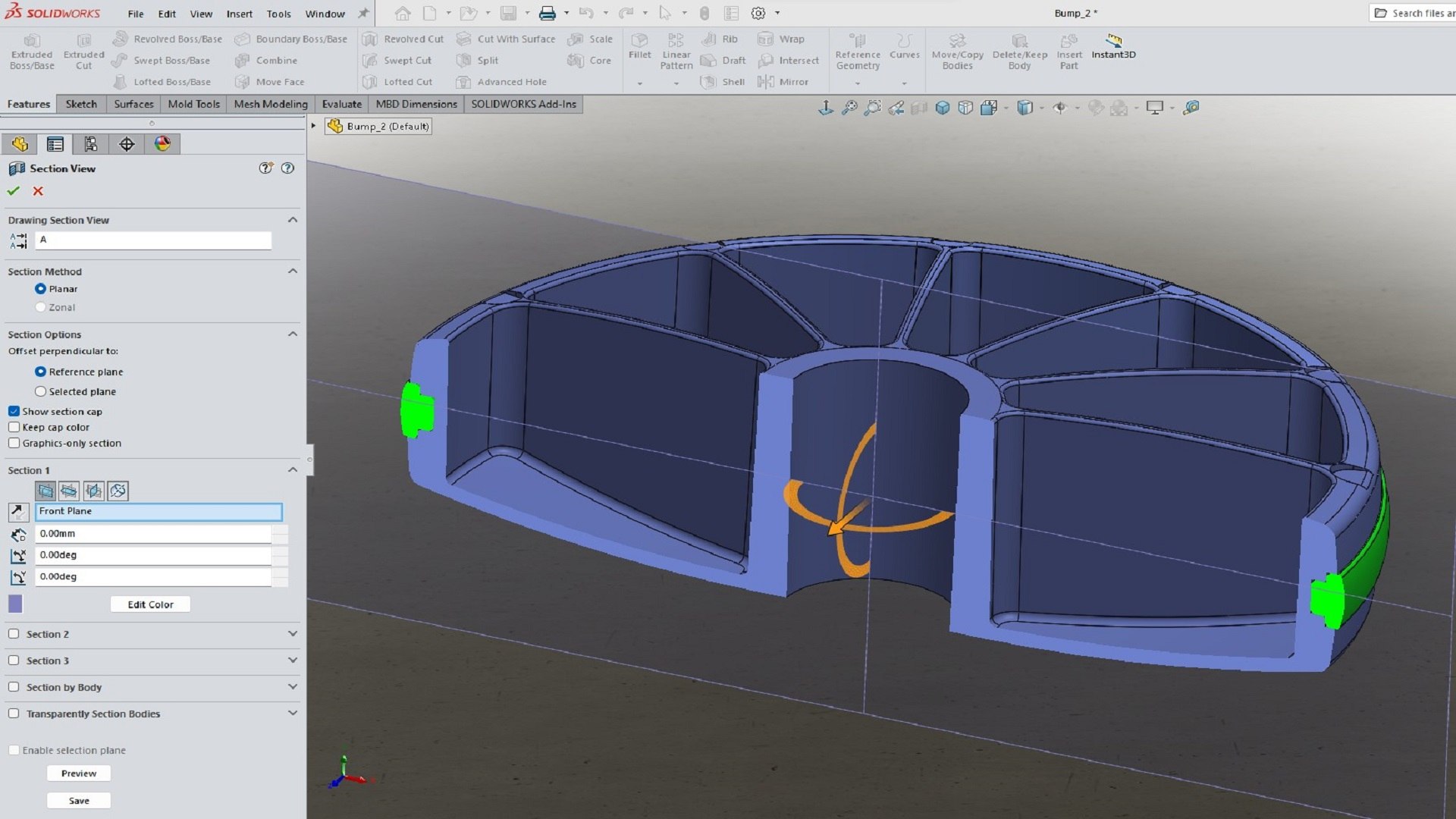Select the Swept Cut tool
This screenshot has width=1456, height=819.
[397, 60]
